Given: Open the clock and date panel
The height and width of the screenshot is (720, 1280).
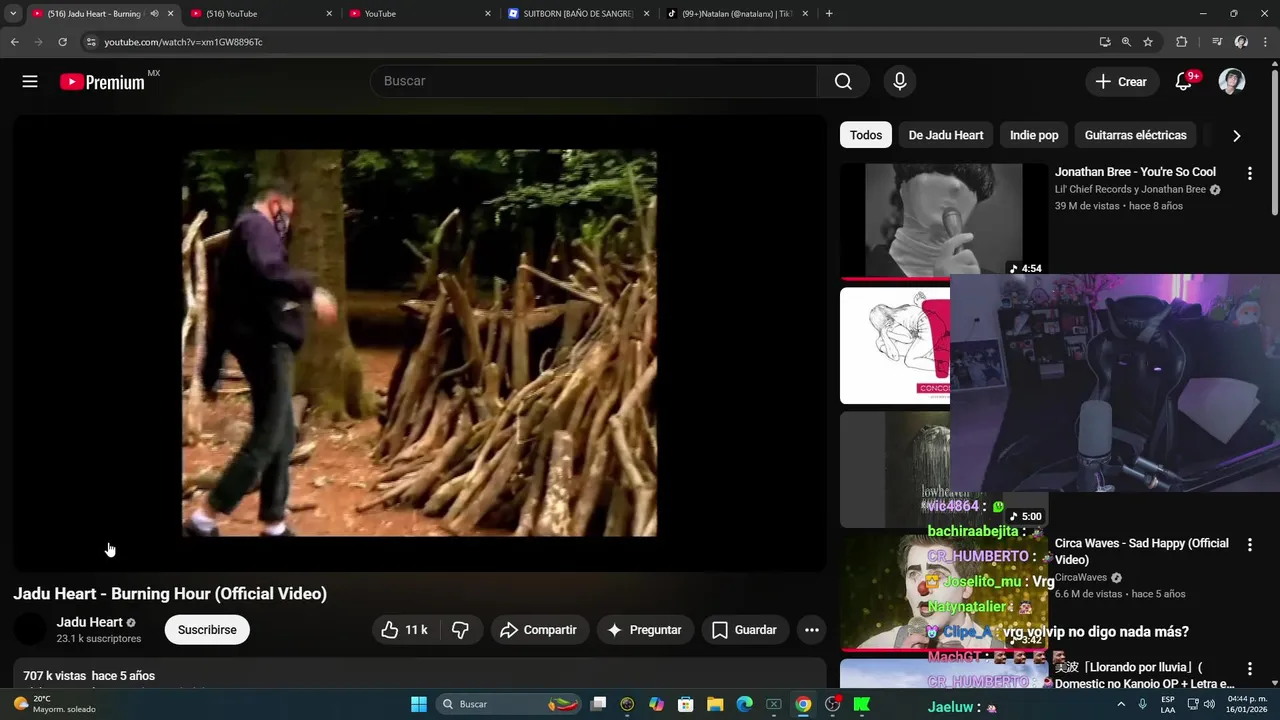Looking at the screenshot, I should [1247, 704].
